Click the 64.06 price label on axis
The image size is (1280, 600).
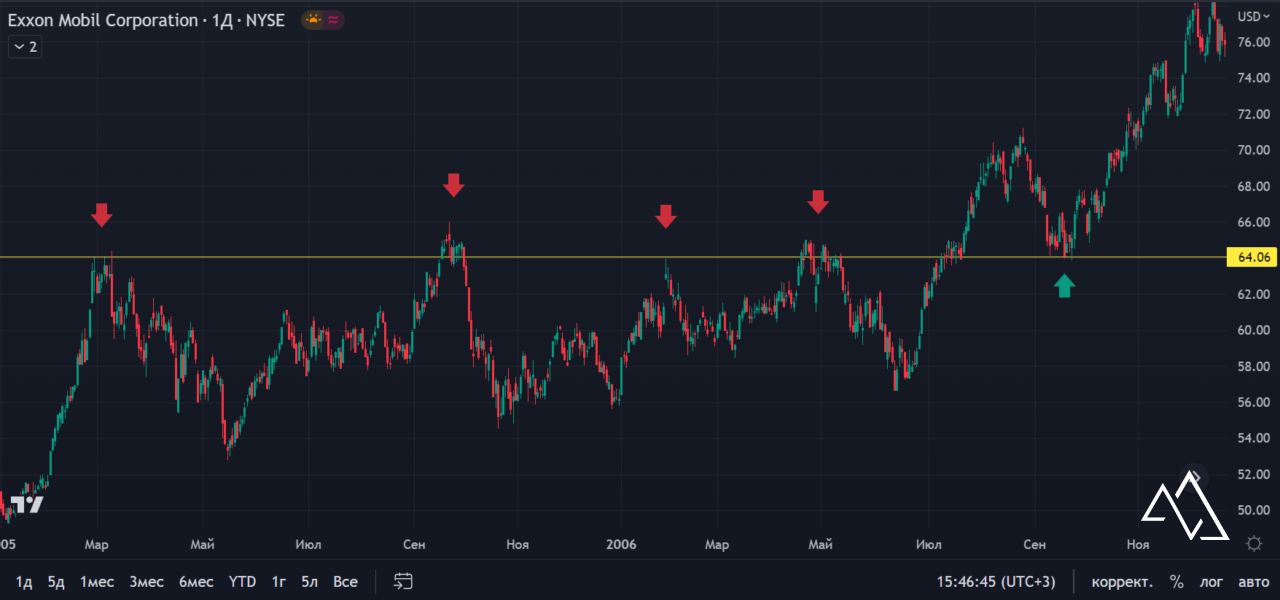click(1254, 257)
